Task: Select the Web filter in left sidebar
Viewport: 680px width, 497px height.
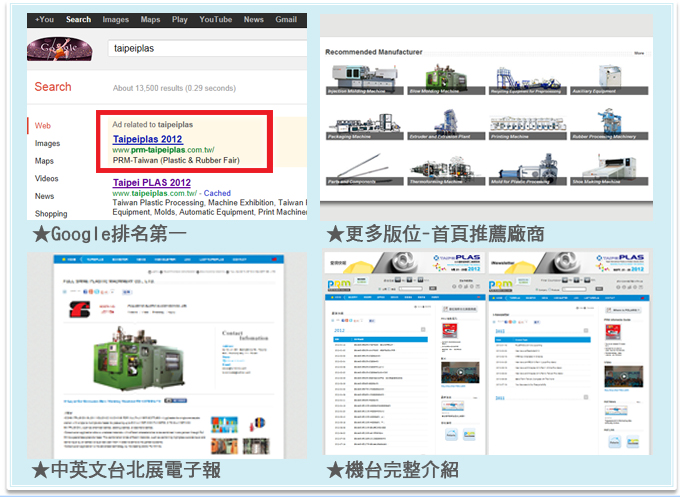Action: click(43, 126)
